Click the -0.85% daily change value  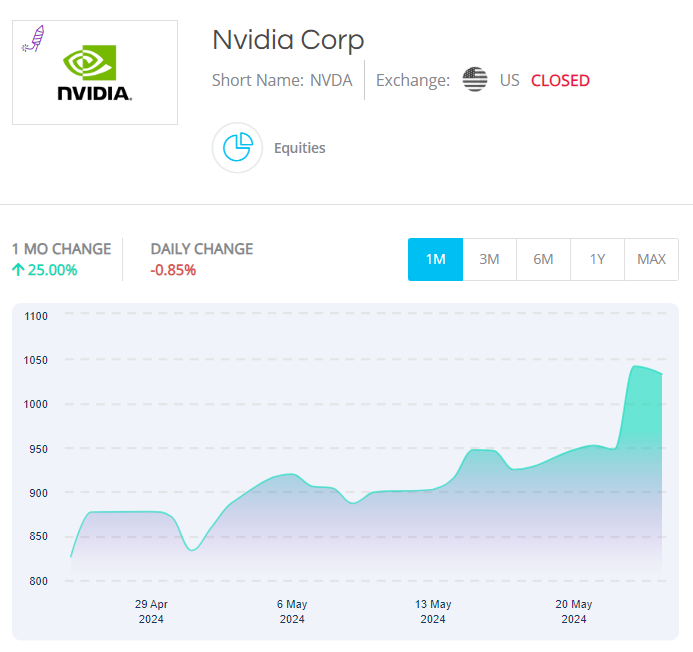tap(173, 269)
